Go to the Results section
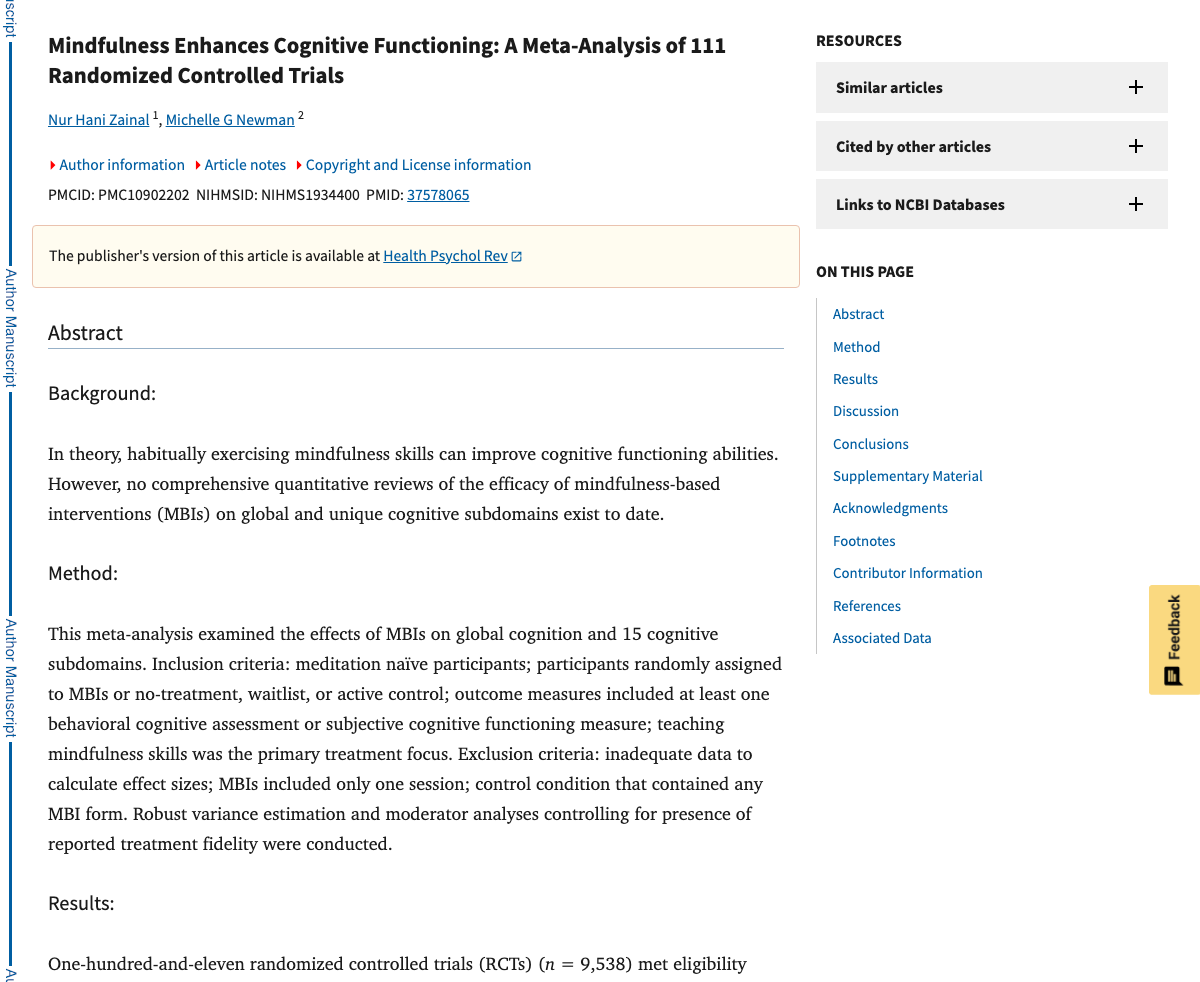 [855, 379]
